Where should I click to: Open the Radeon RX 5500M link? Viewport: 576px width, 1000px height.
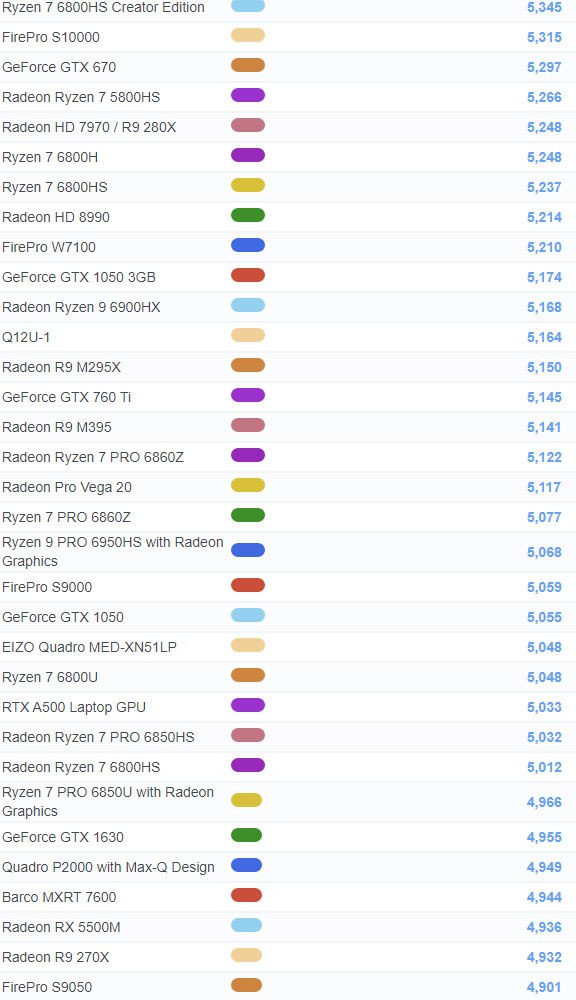click(x=61, y=927)
